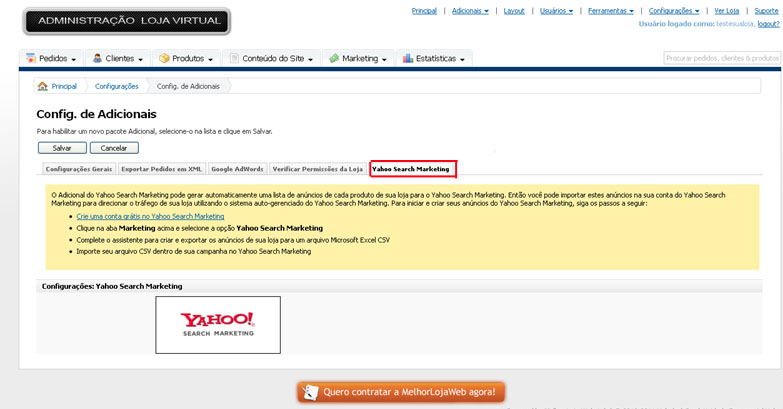
Task: Click Crie uma conta grátis no Yahoo link
Action: click(x=150, y=216)
